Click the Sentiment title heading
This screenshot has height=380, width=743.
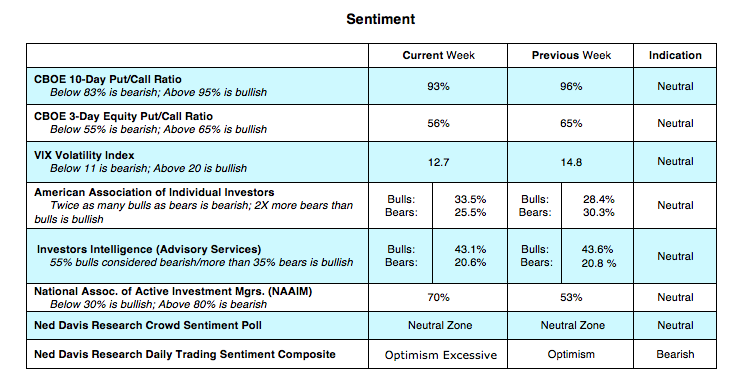coord(381,19)
